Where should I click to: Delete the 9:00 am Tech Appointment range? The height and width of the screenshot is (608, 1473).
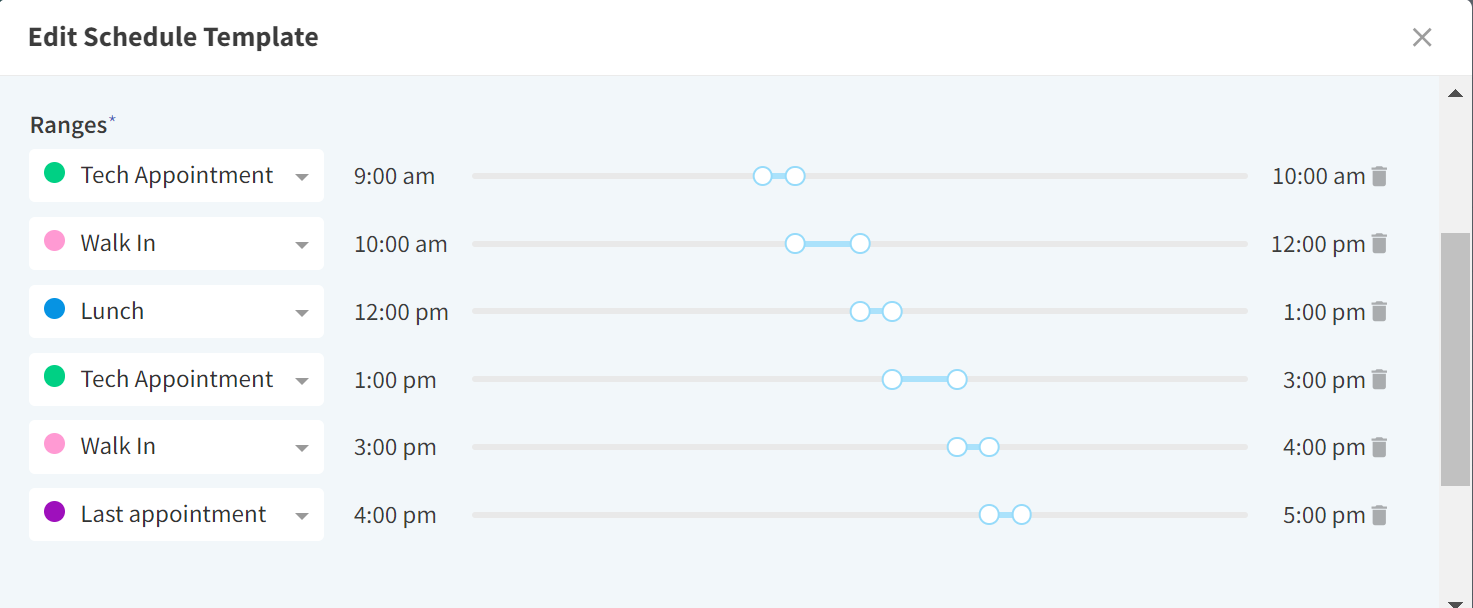tap(1379, 176)
